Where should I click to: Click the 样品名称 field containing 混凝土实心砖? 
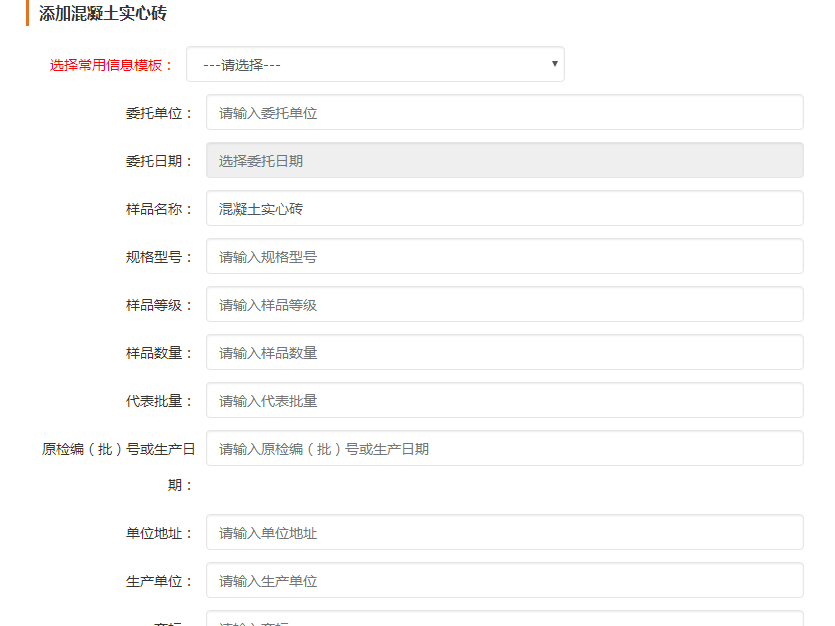504,208
